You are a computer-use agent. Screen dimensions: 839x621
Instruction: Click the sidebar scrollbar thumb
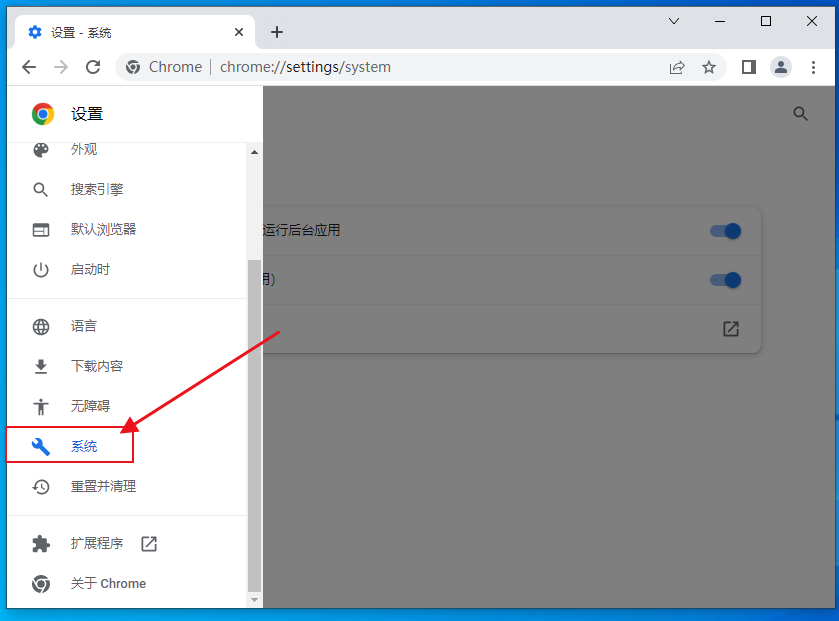click(x=255, y=427)
